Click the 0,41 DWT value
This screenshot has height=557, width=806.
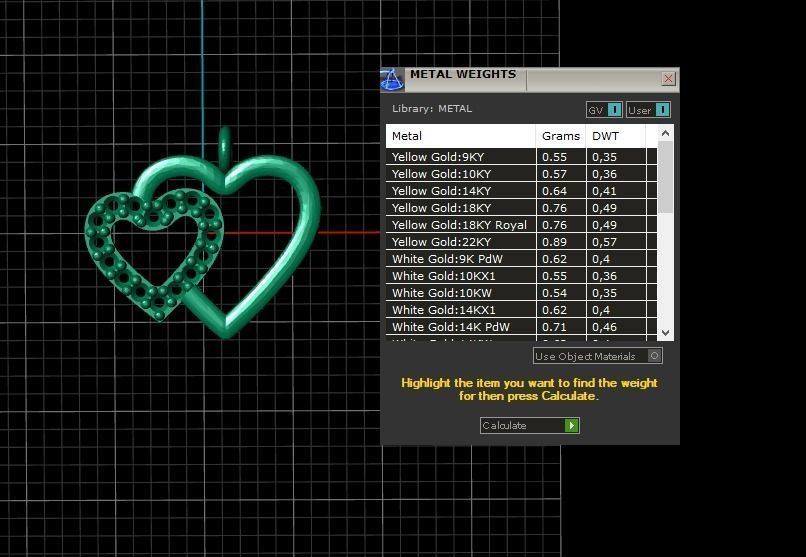tap(604, 191)
